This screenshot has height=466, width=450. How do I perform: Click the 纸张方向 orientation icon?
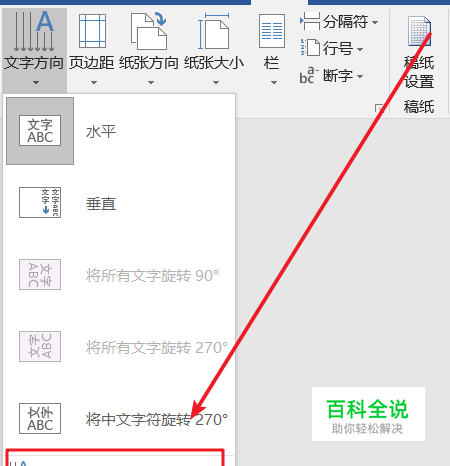click(x=149, y=31)
